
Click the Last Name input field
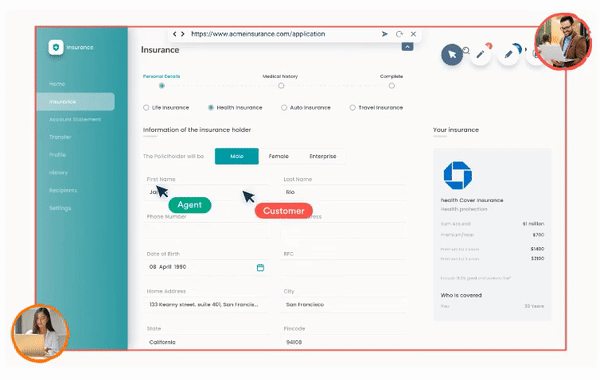coord(343,192)
